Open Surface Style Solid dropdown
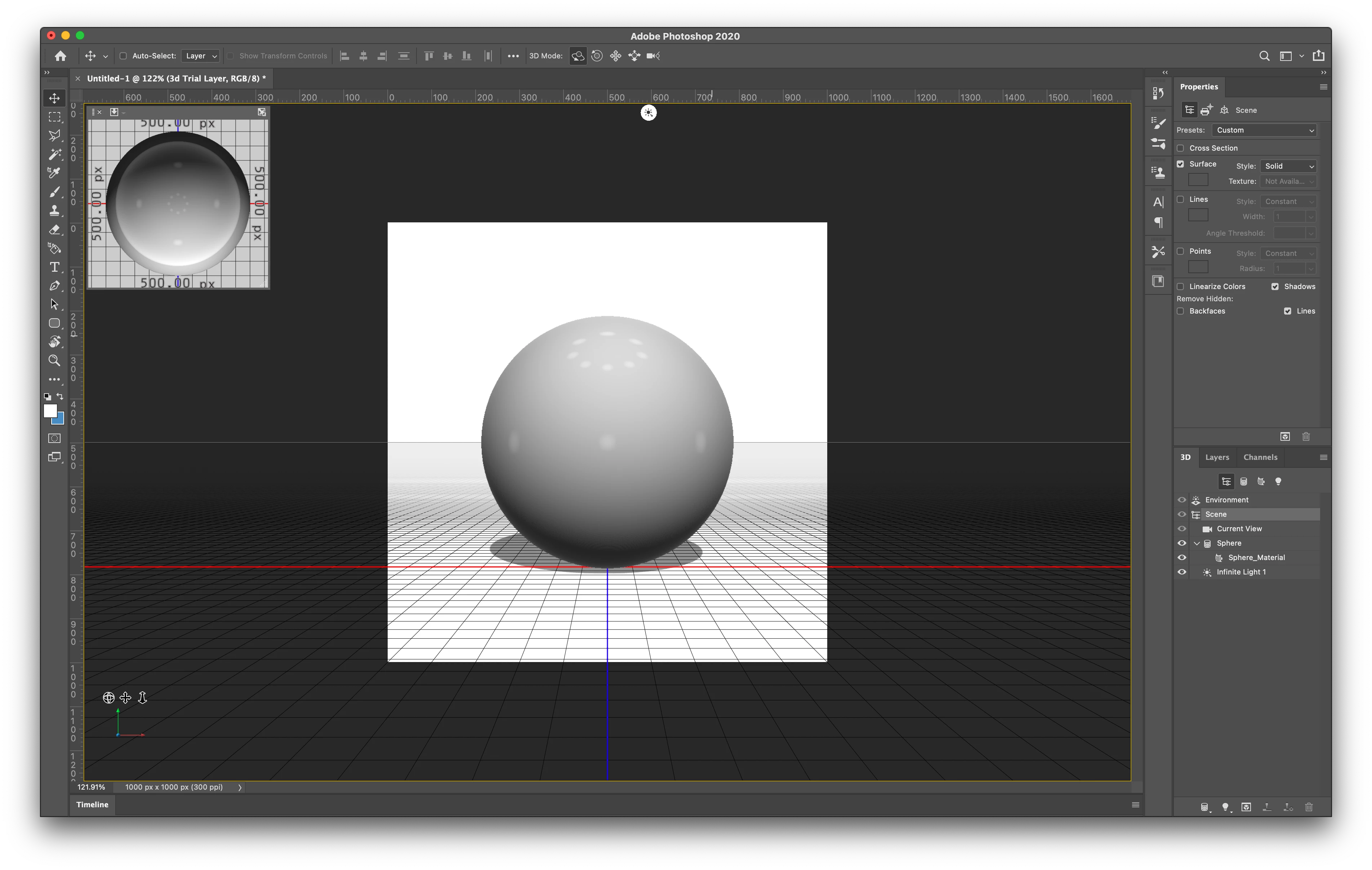The height and width of the screenshot is (870, 1372). pyautogui.click(x=1288, y=167)
